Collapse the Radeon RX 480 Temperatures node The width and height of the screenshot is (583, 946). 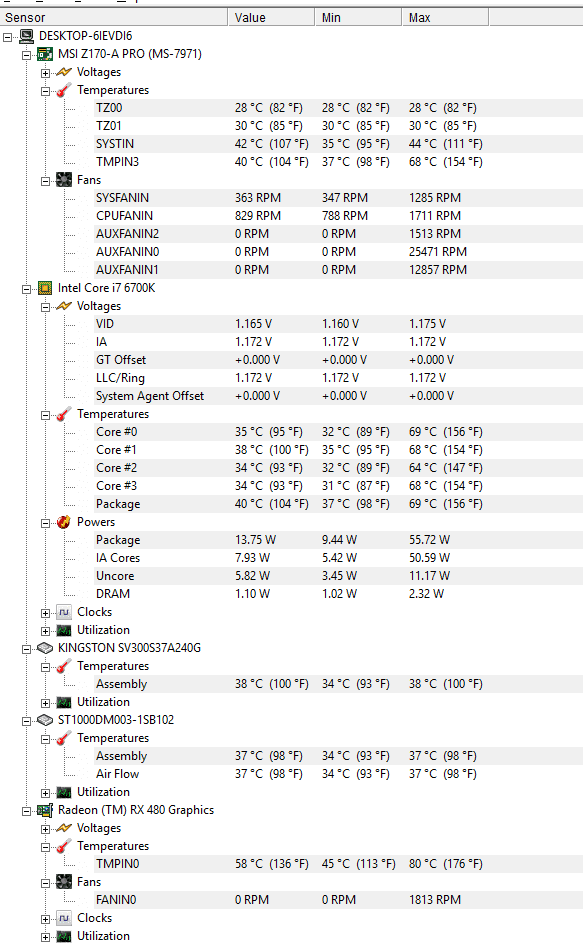45,847
